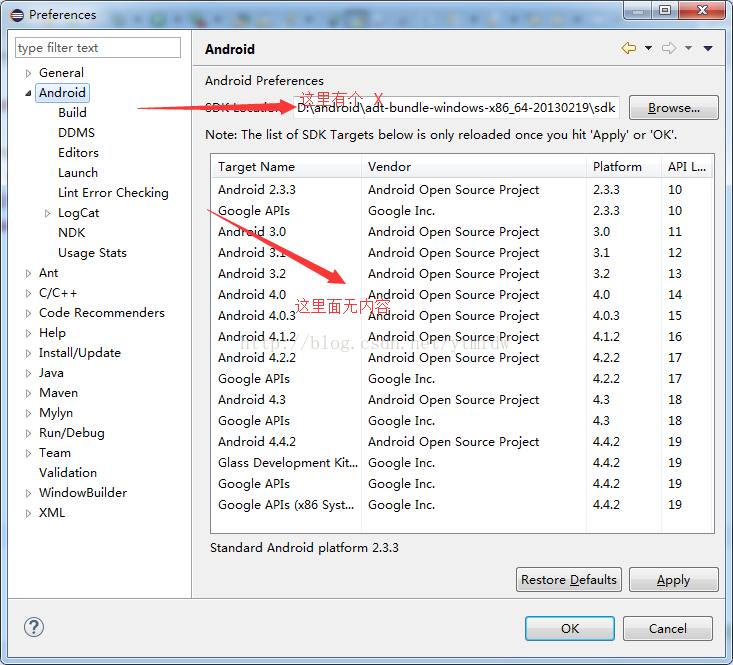
Task: Expand the Maven preferences node
Action: (x=29, y=393)
